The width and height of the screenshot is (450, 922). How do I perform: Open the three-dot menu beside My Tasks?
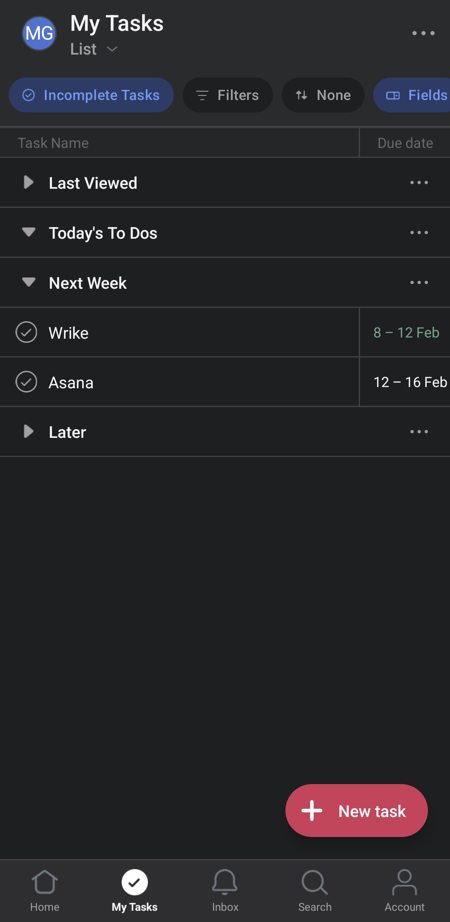coord(424,33)
